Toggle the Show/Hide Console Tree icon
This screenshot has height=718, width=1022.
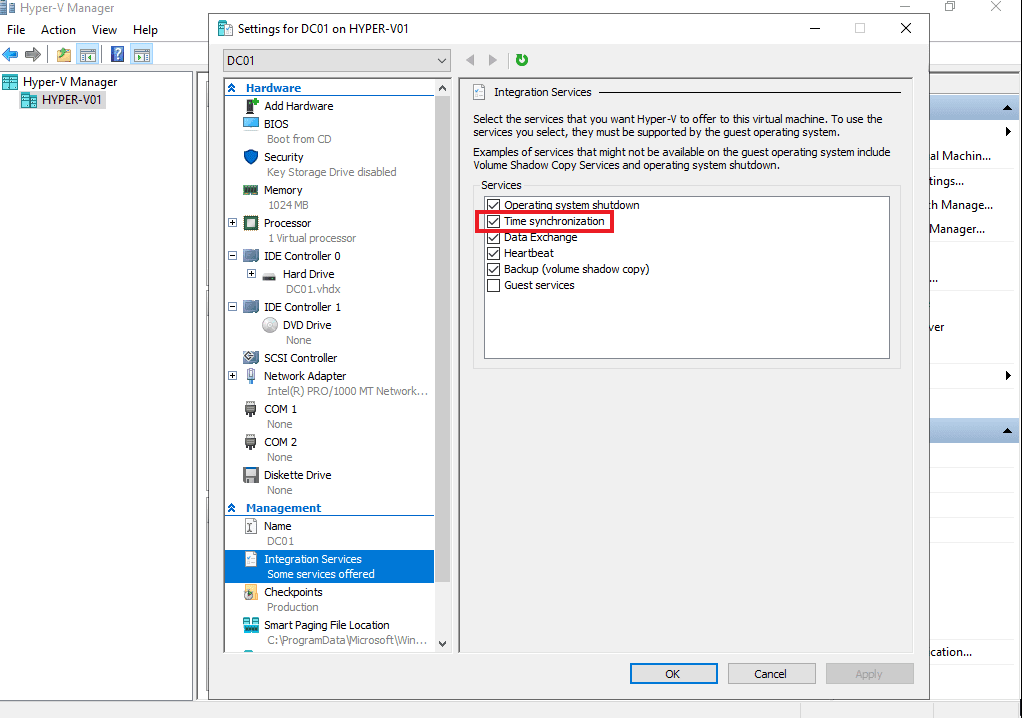coord(87,55)
